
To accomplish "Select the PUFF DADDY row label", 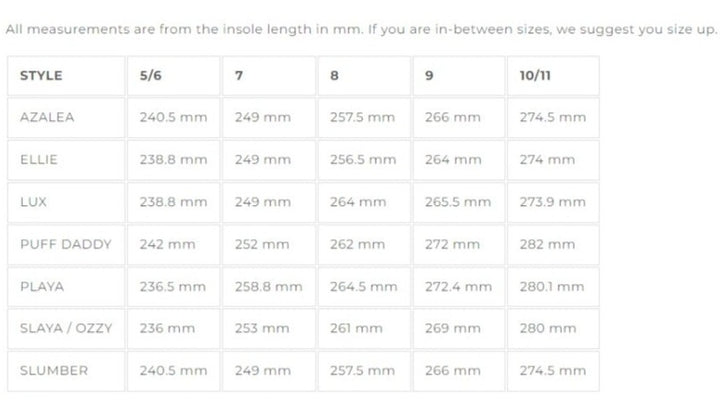I will point(66,244).
